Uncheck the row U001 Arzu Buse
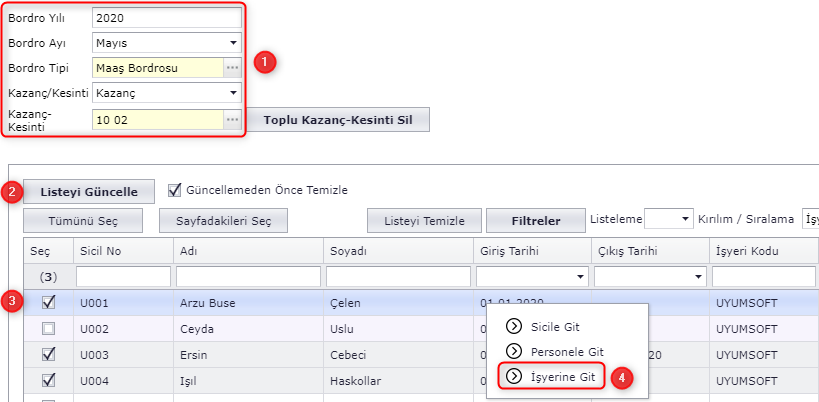 pyautogui.click(x=48, y=302)
